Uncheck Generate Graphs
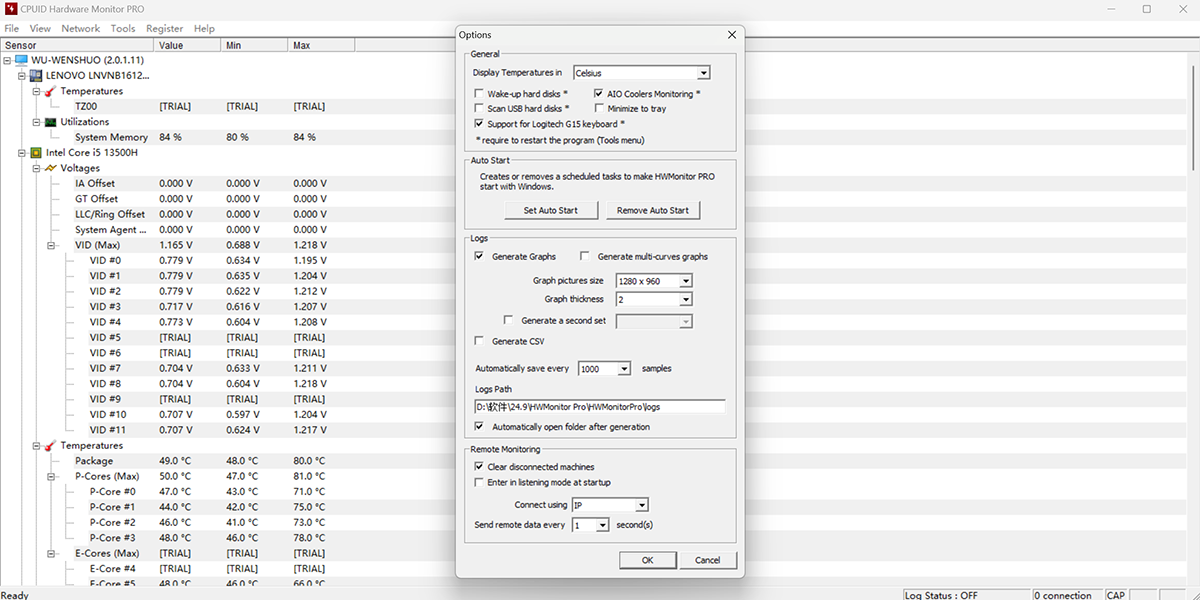 click(479, 257)
